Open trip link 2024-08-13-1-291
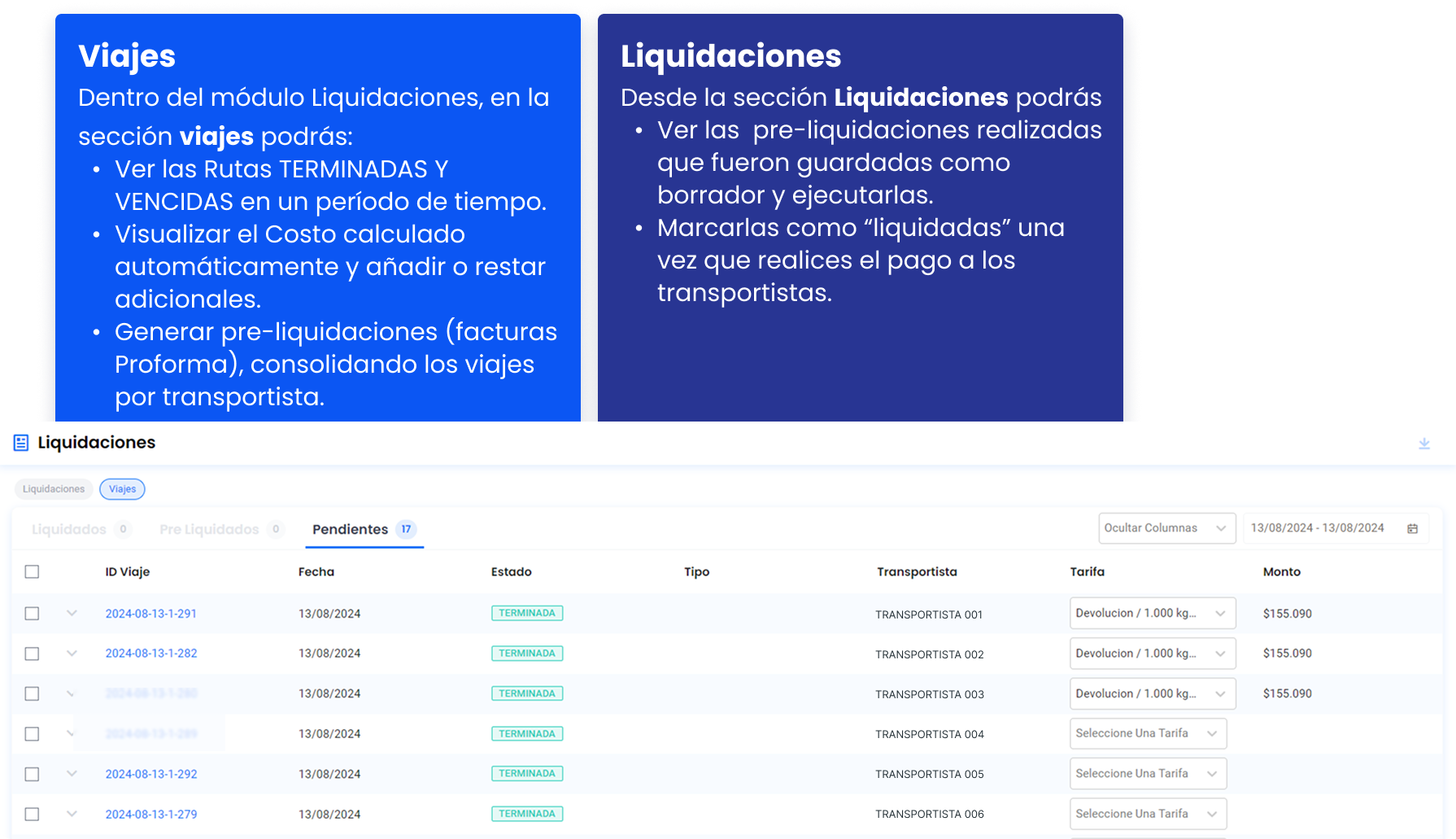This screenshot has height=839, width=1456. (x=151, y=614)
